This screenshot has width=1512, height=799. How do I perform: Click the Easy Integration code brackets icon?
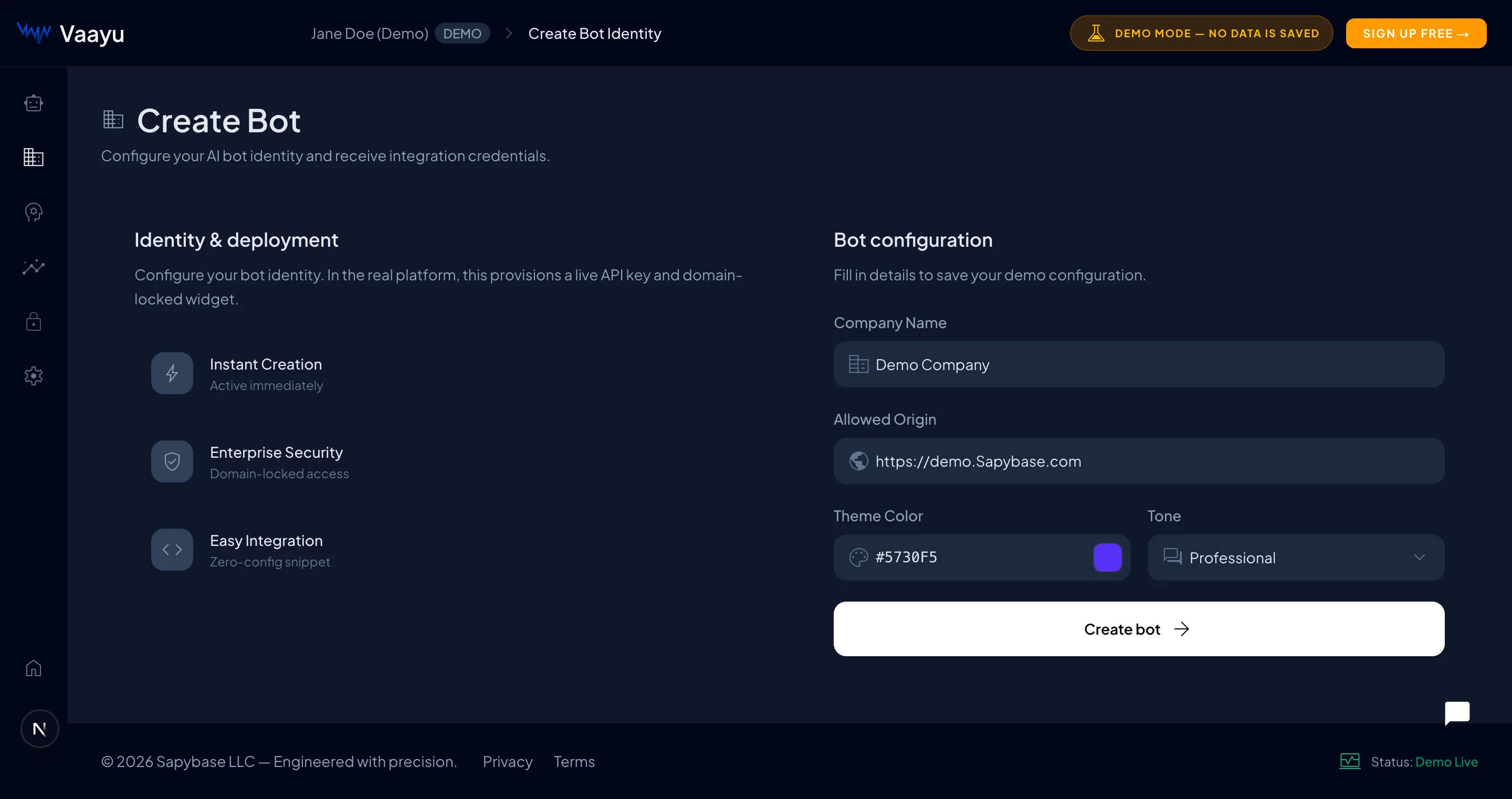point(172,550)
